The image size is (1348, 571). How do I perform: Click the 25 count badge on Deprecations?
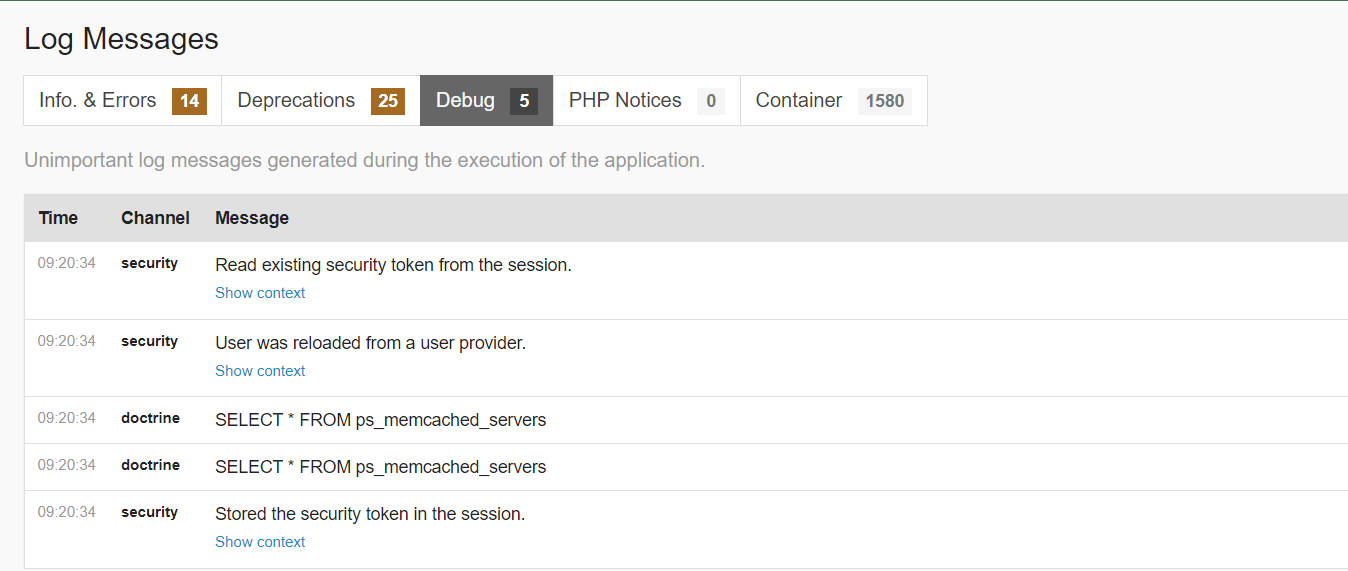pos(388,101)
